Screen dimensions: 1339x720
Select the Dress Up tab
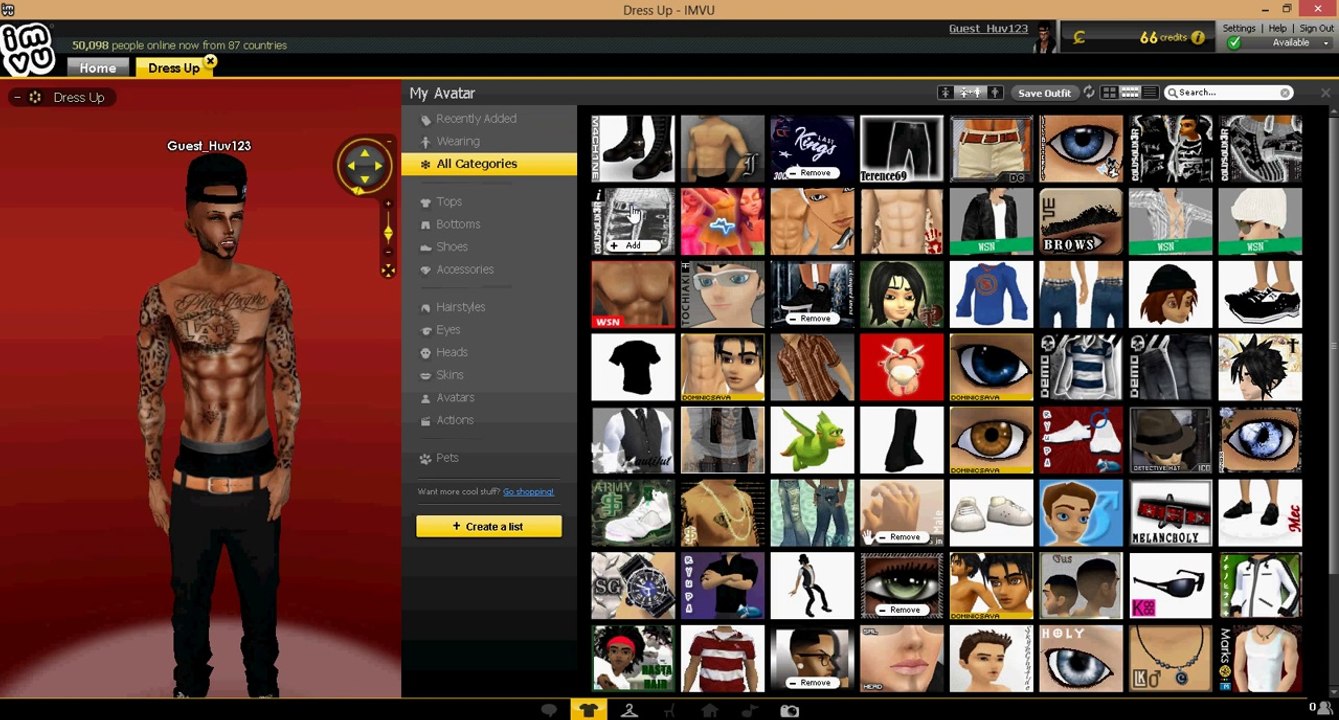point(174,67)
